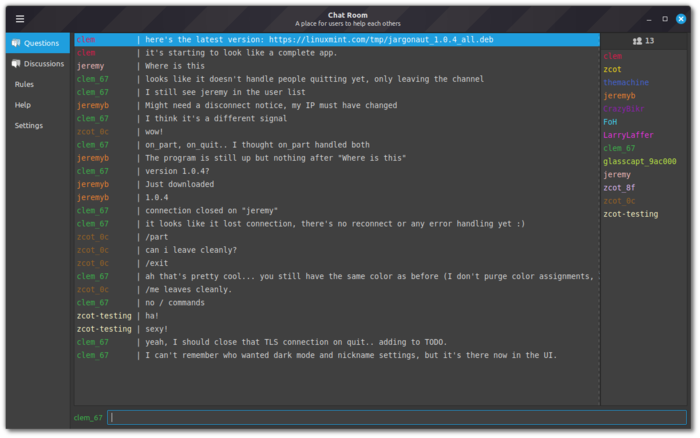The width and height of the screenshot is (700, 438).
Task: Focus the message input field
Action: tap(396, 417)
